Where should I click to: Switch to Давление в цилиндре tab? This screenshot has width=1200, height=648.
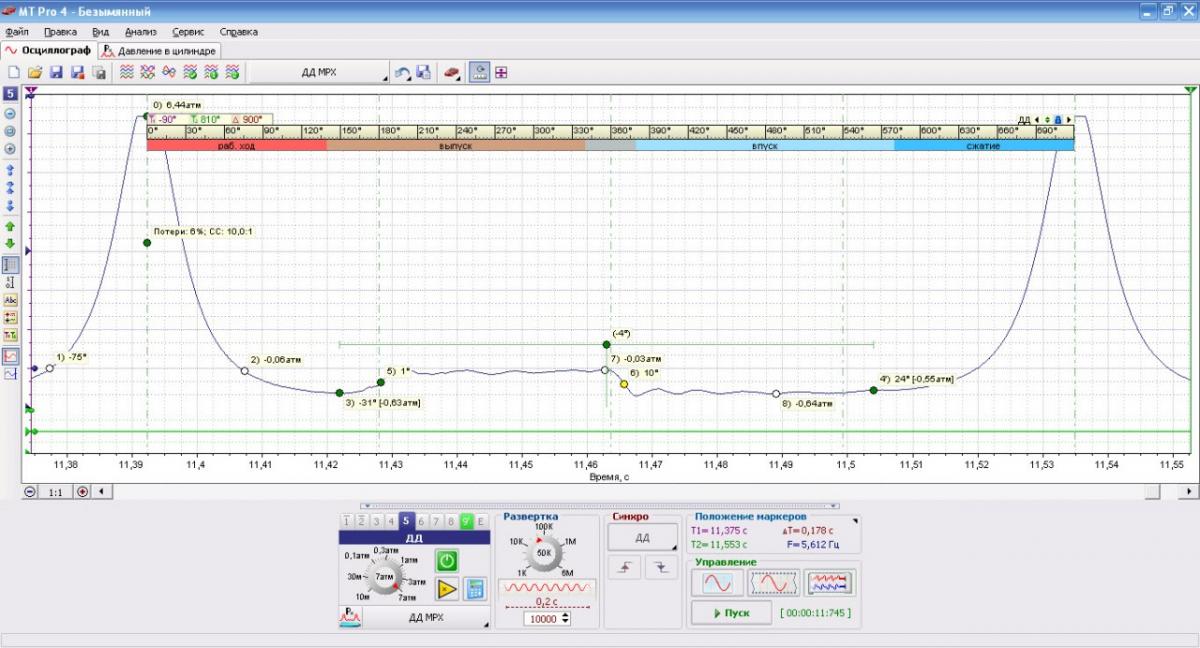point(160,51)
